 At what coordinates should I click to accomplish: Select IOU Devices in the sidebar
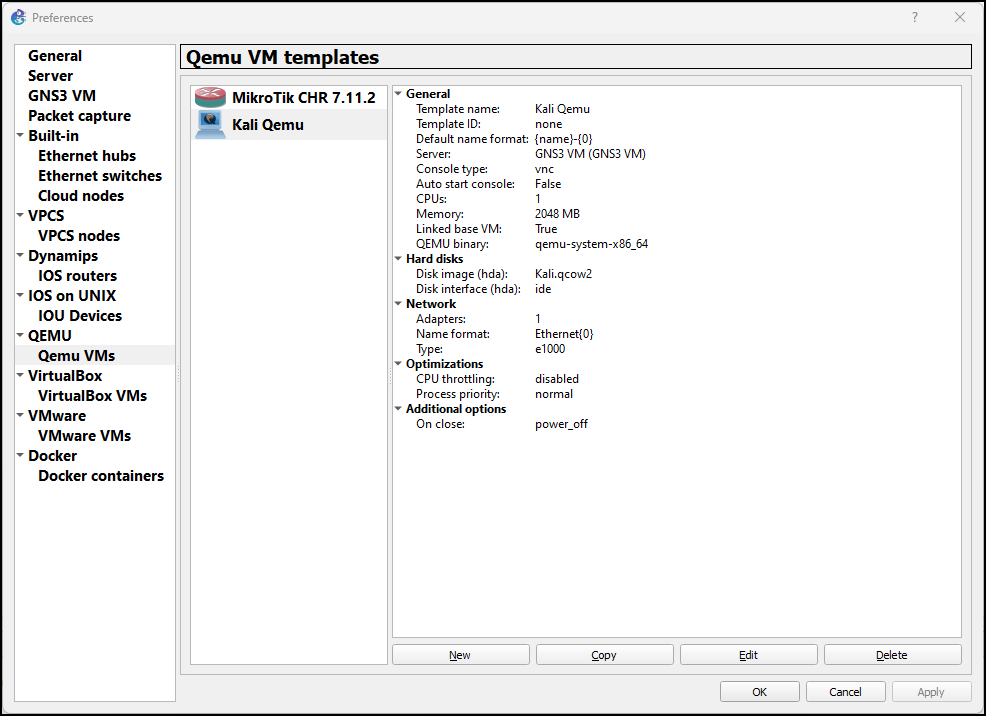coord(80,316)
